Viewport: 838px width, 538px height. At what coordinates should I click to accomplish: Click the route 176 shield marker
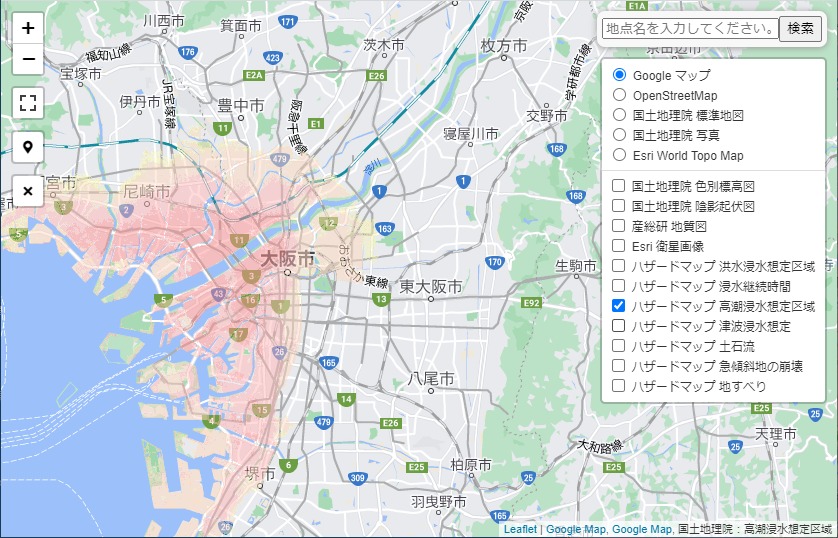(188, 52)
